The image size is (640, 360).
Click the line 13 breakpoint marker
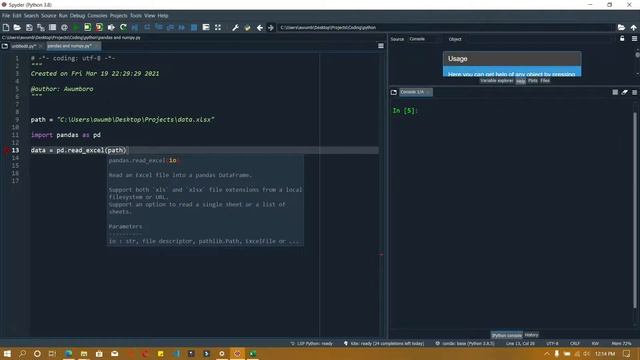click(6, 150)
